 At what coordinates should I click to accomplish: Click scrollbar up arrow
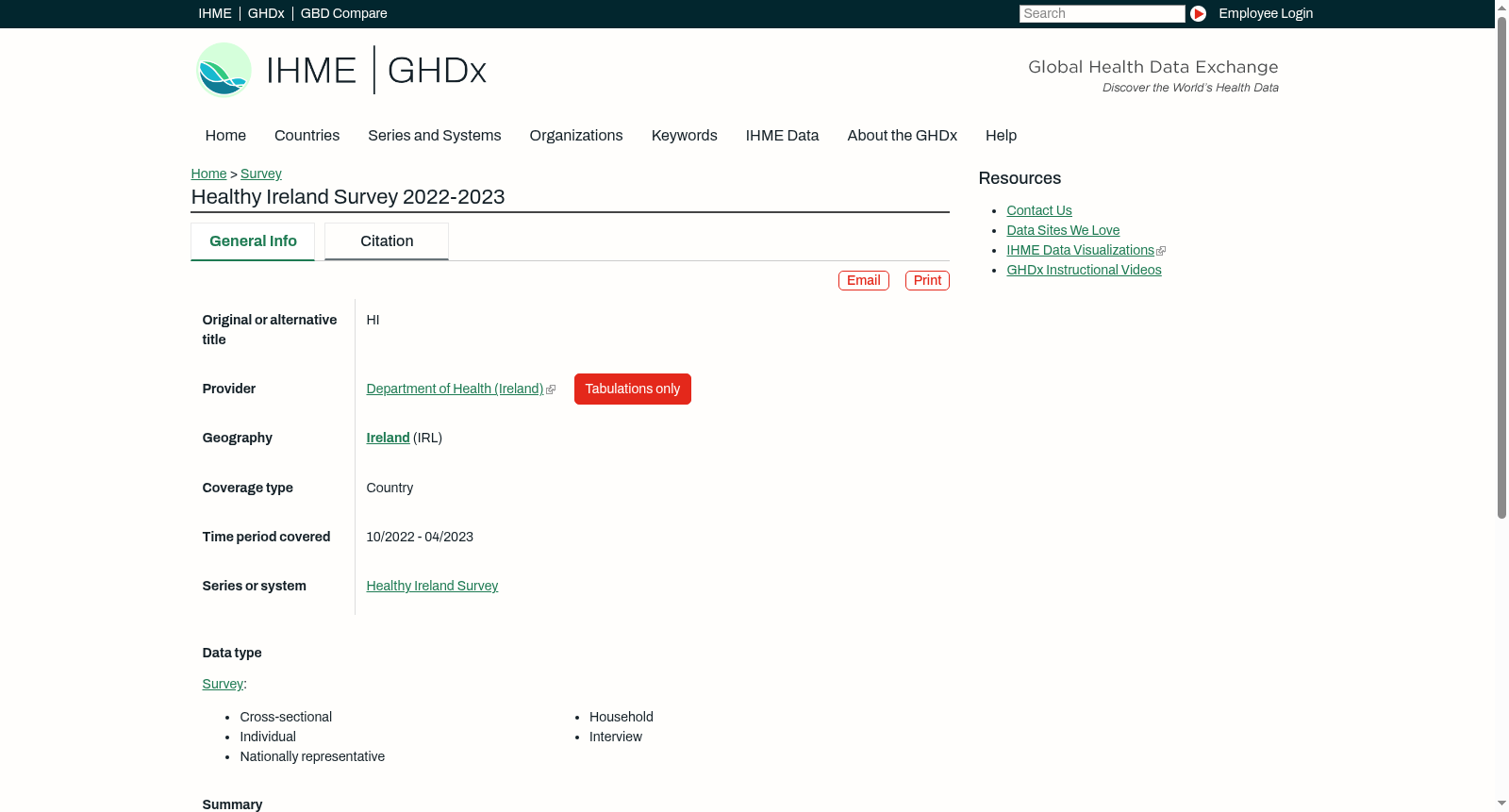(x=1501, y=7)
